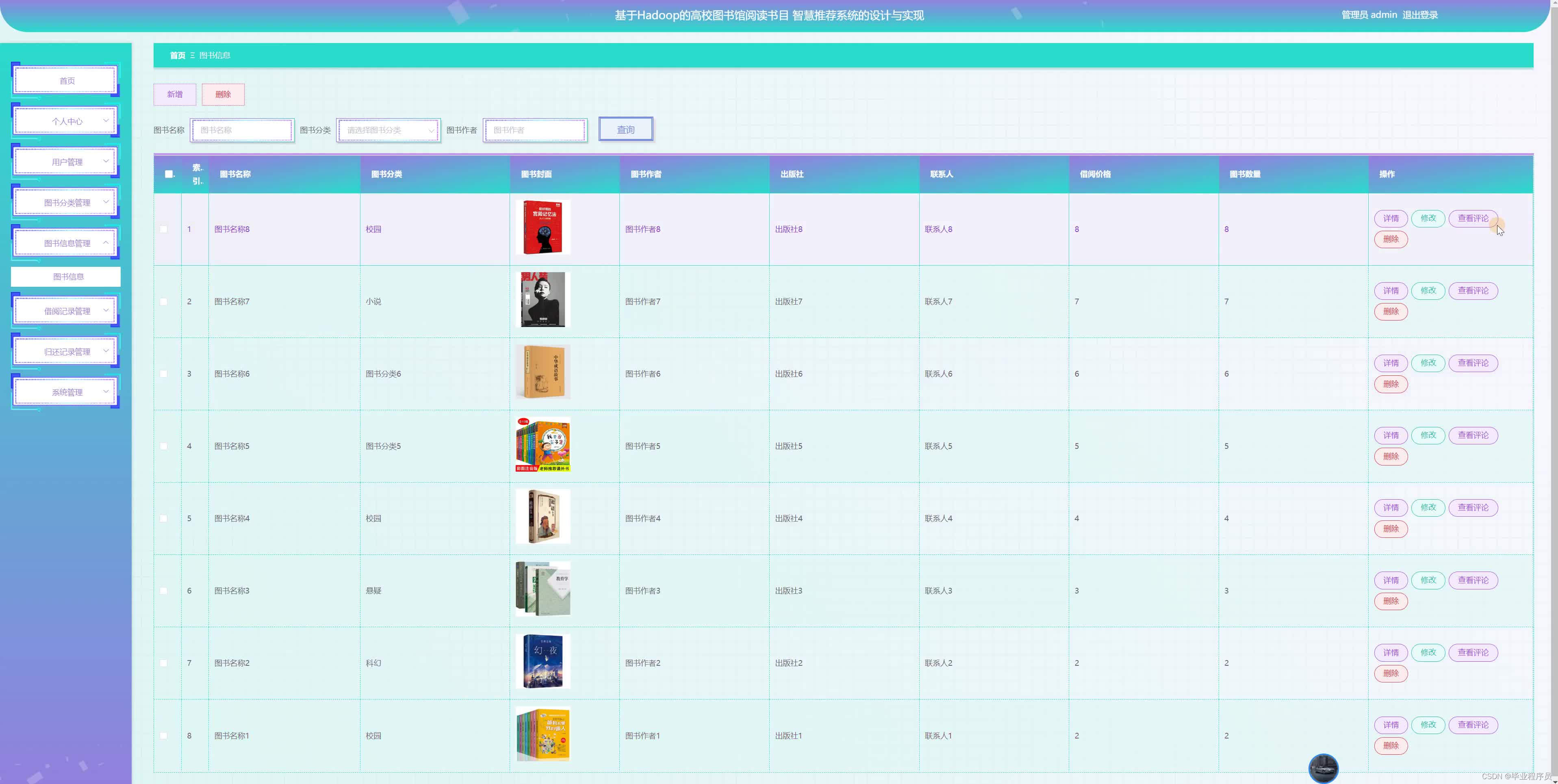Open the 图书名称1 cover thumbnail

[x=542, y=733]
